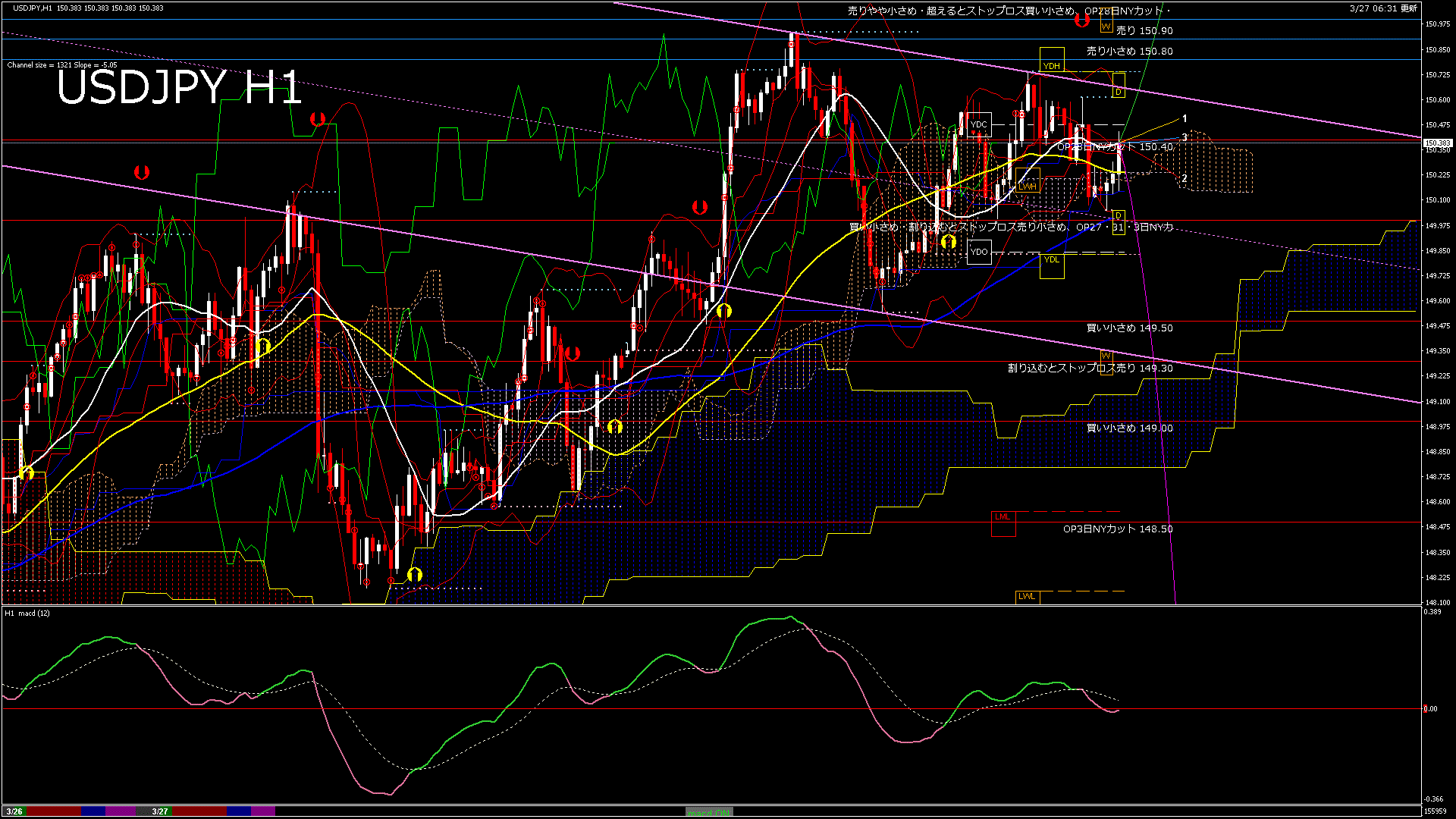
Task: Toggle the green macd ON button
Action: tap(709, 812)
